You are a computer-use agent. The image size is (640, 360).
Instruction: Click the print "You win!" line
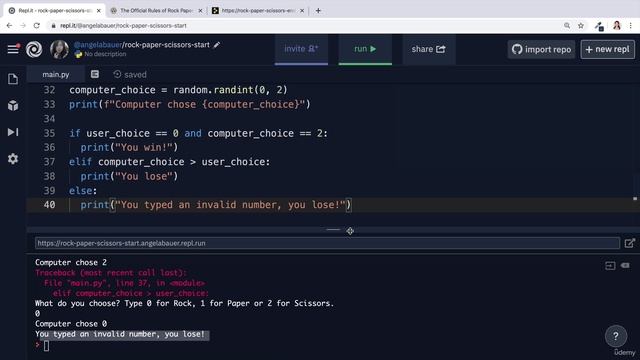tap(129, 147)
